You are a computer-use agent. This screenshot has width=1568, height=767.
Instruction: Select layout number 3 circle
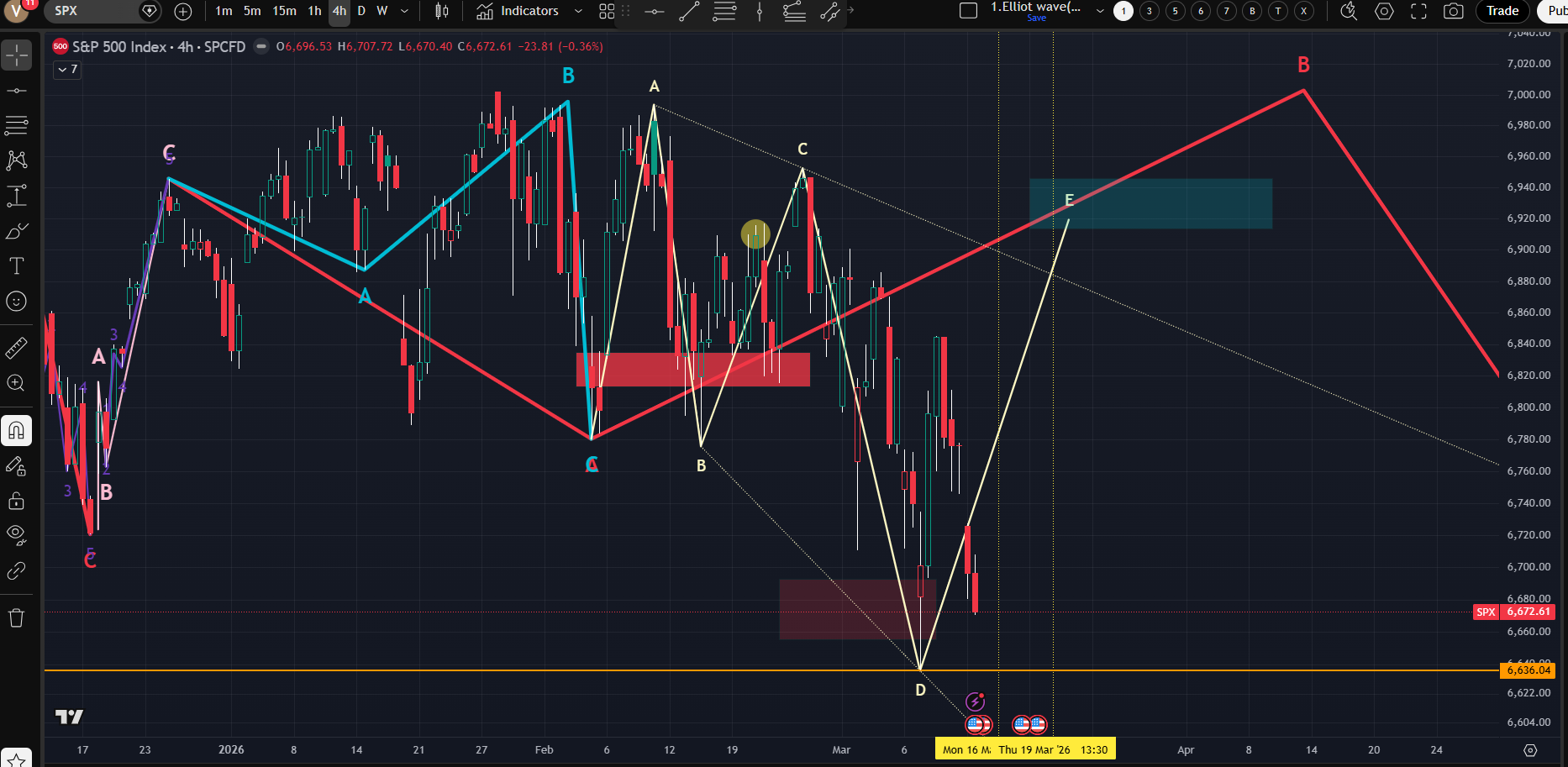pos(1150,11)
